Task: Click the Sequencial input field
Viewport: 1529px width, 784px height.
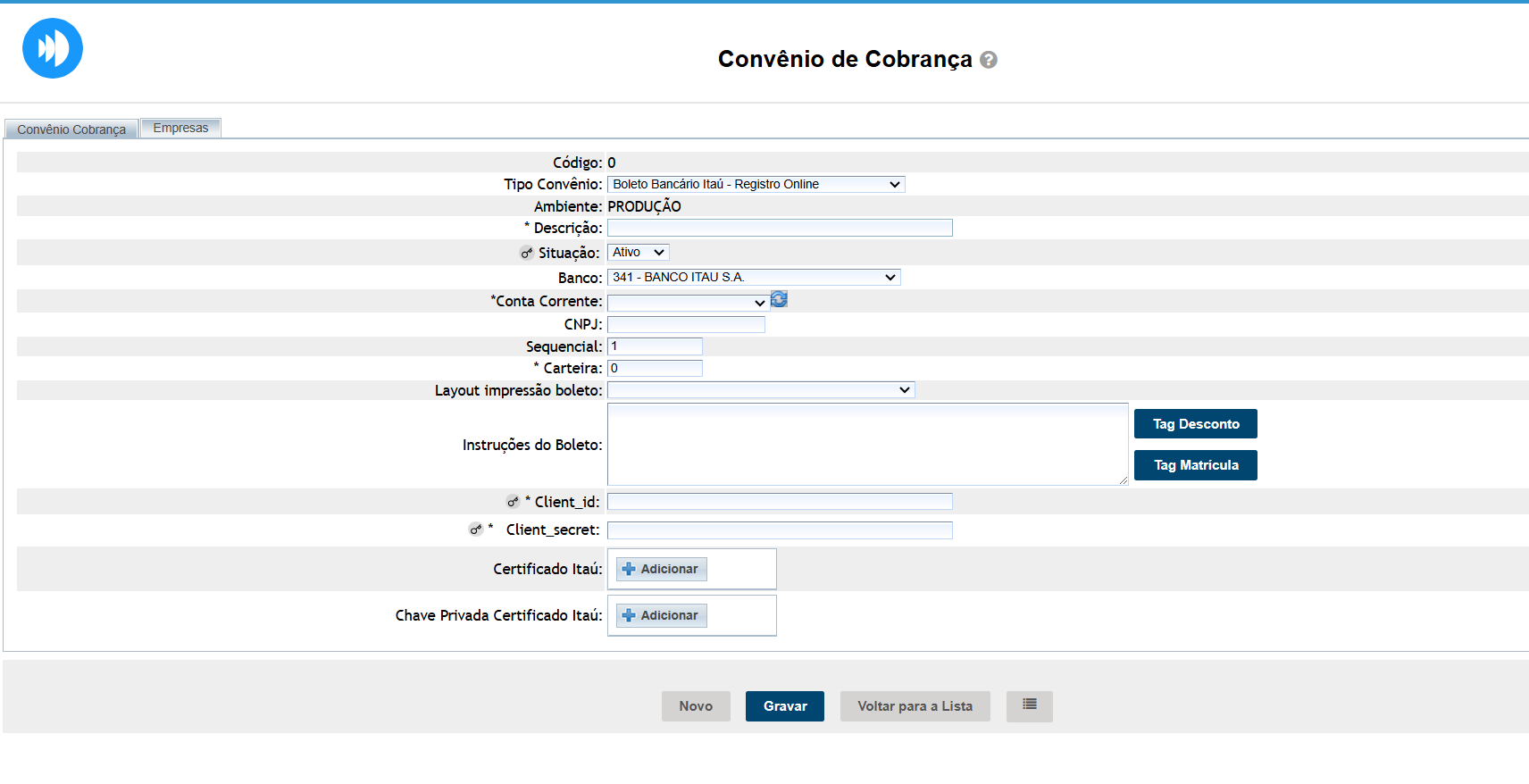Action: point(655,346)
